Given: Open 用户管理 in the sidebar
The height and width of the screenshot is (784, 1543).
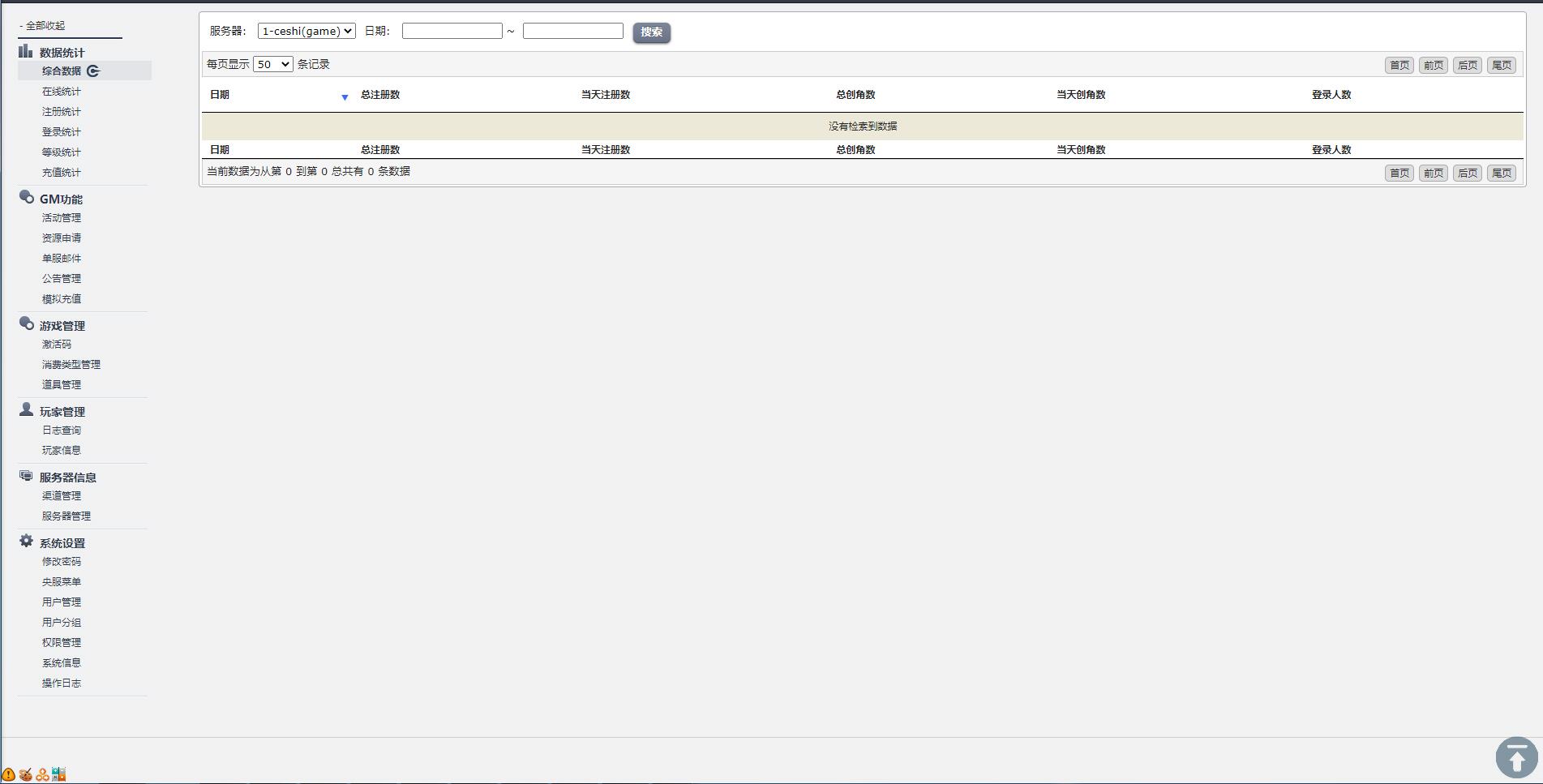Looking at the screenshot, I should coord(62,602).
